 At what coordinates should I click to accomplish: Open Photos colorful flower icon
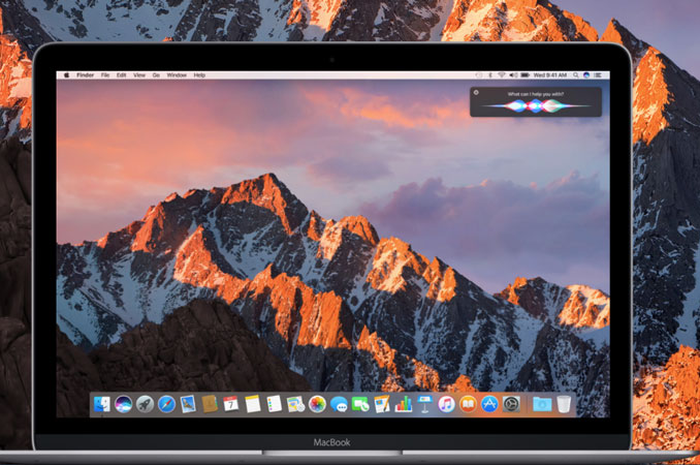(x=317, y=404)
